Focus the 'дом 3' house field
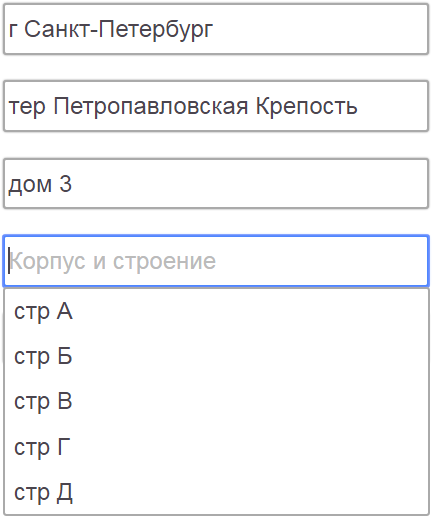Screen dimensions: 432x518 pos(216,184)
